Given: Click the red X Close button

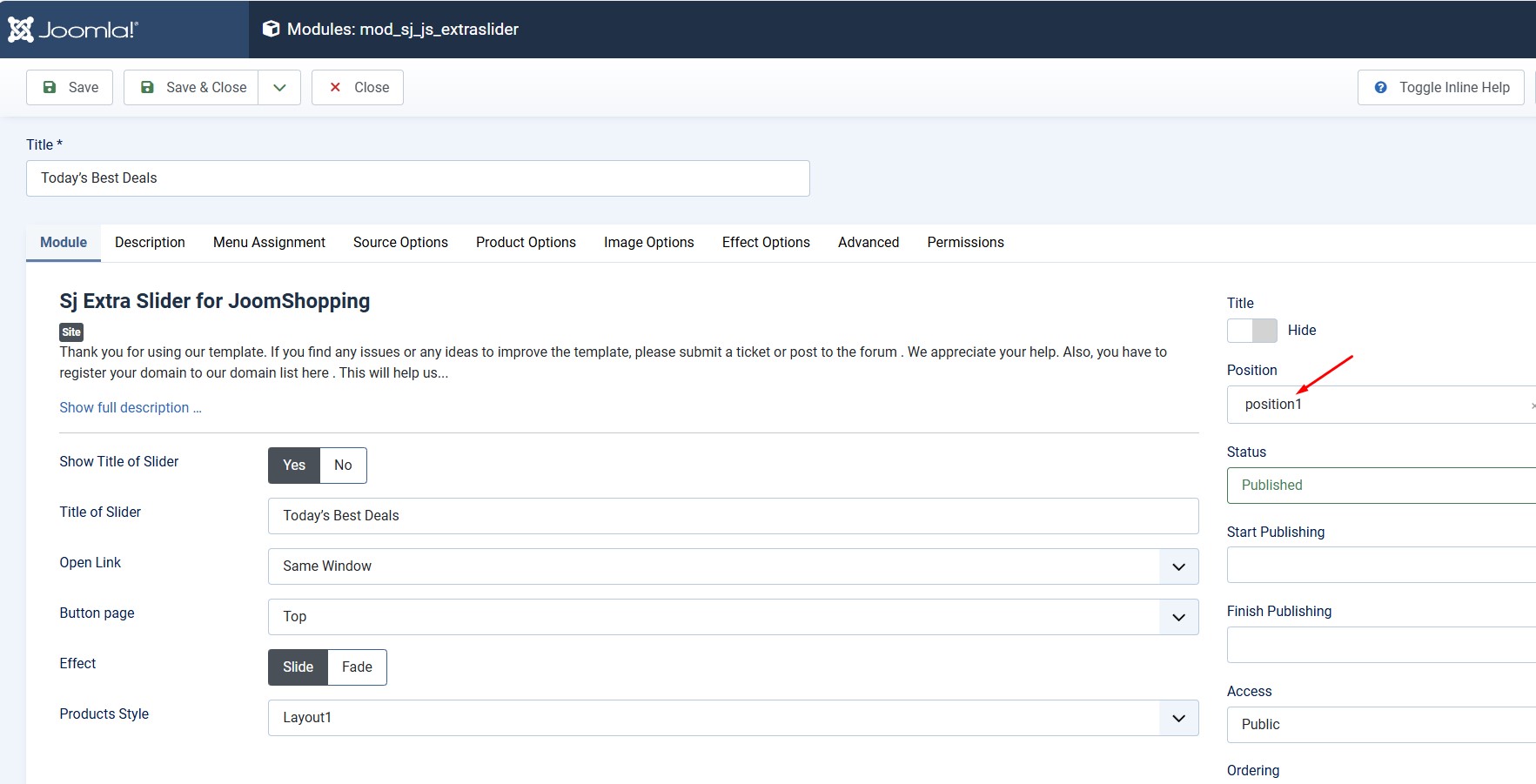Looking at the screenshot, I should 358,87.
